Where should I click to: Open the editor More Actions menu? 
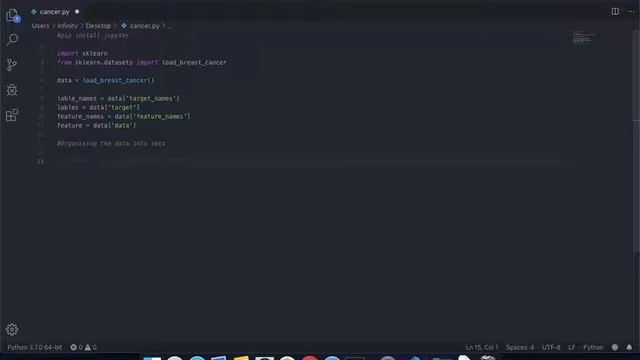[631, 11]
